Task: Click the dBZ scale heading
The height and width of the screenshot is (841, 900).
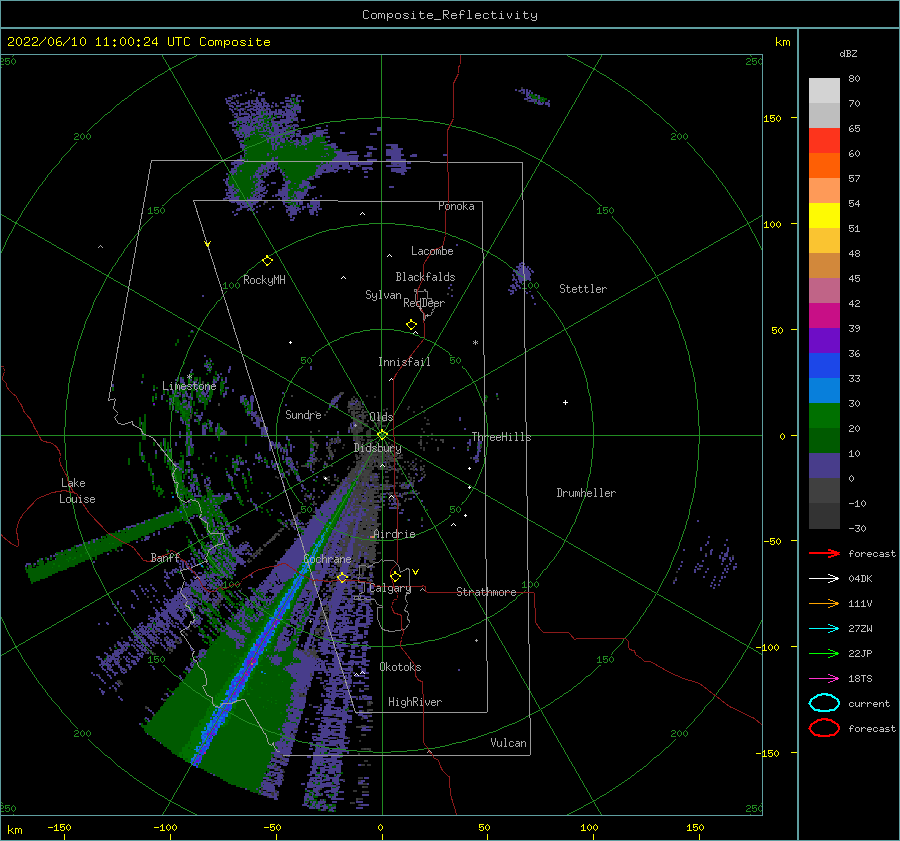Action: point(848,54)
